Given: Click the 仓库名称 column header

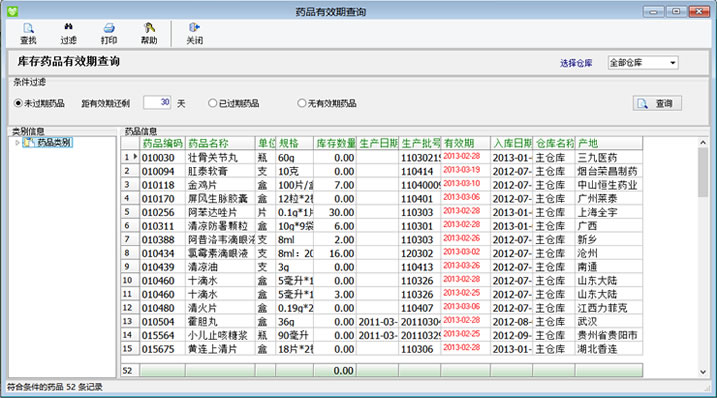Looking at the screenshot, I should [x=554, y=143].
